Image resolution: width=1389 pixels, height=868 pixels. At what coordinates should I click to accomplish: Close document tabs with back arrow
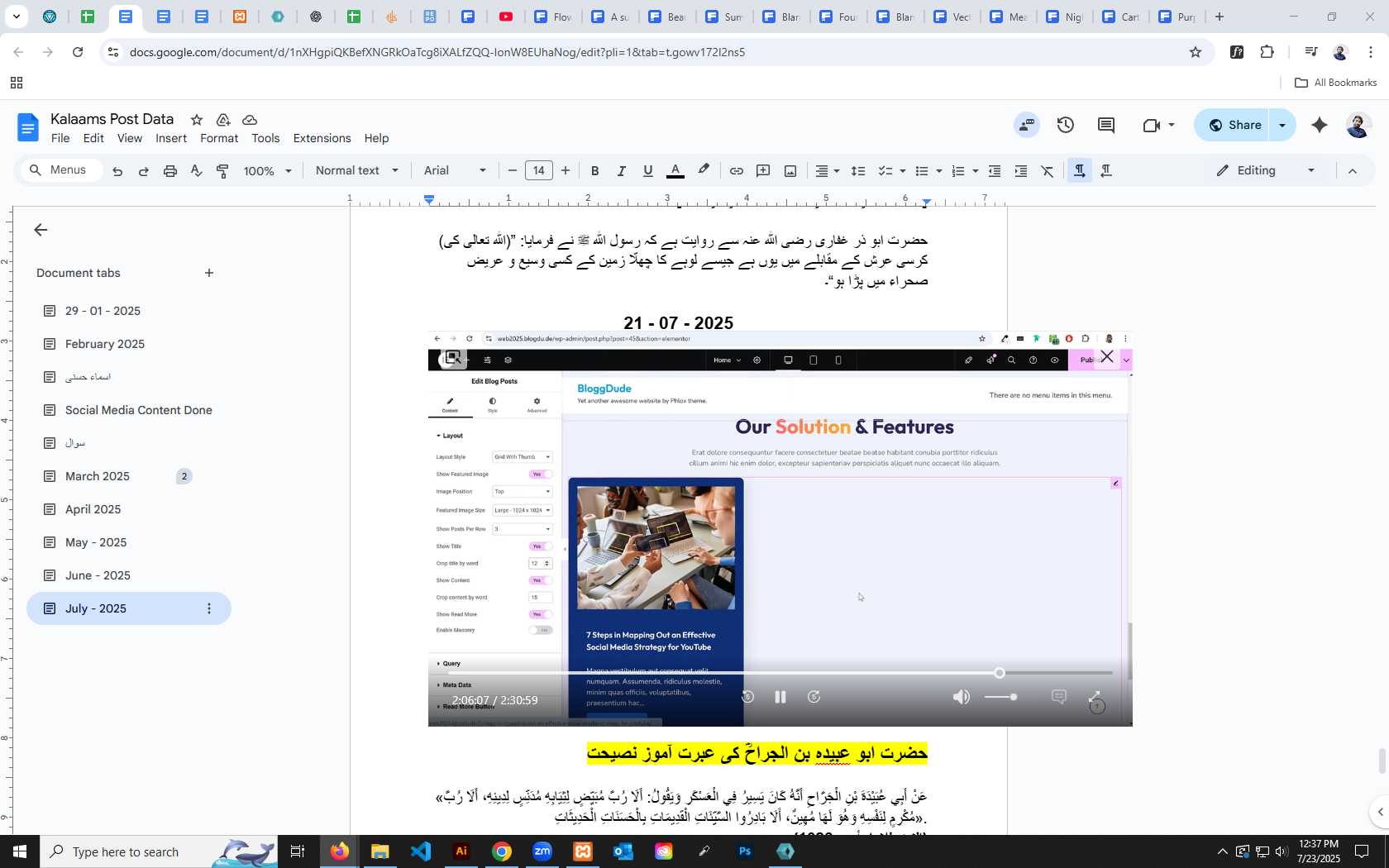click(41, 230)
